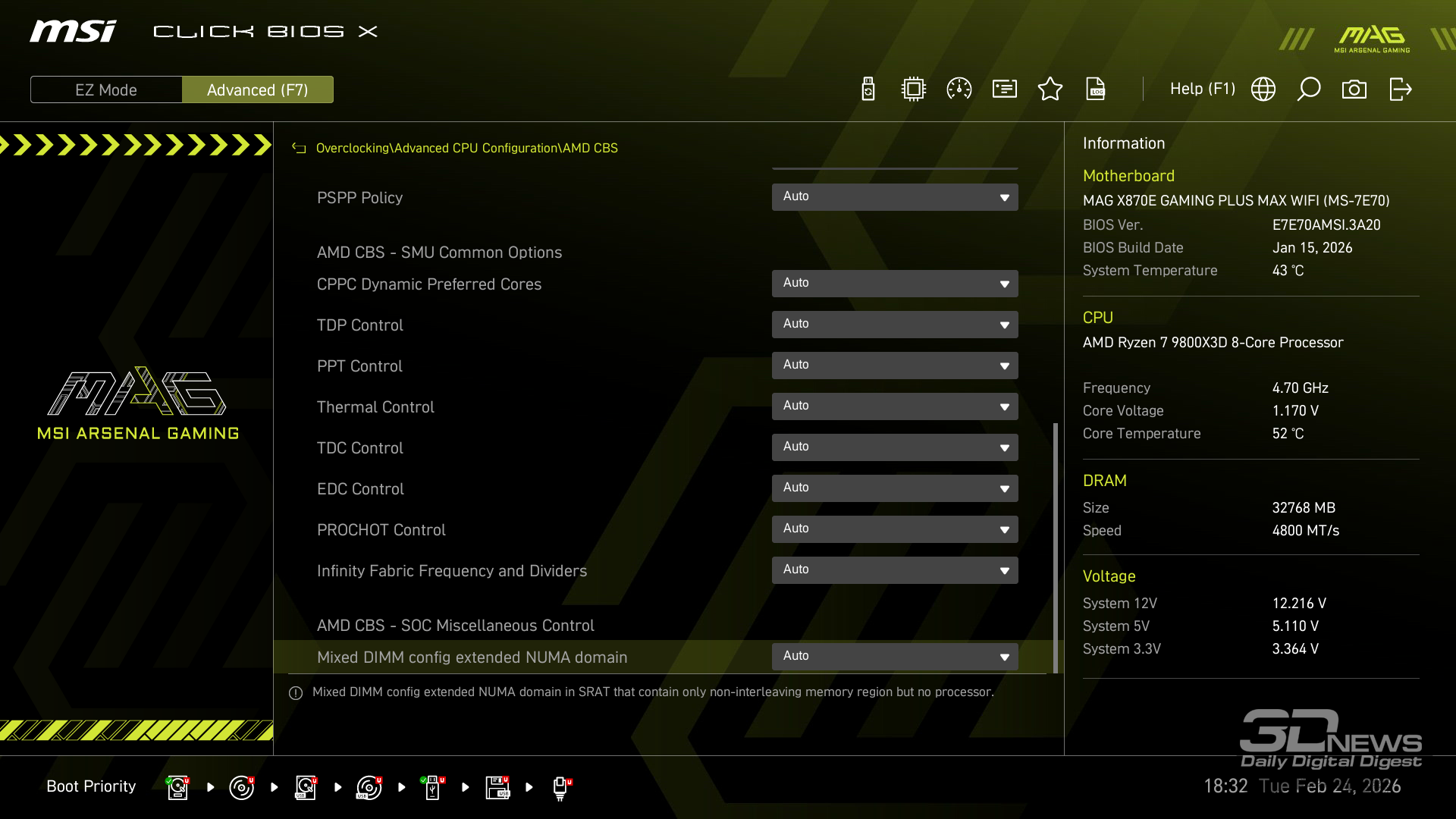Open Infinity Fabric Frequency and Dividers dropdown

point(895,570)
